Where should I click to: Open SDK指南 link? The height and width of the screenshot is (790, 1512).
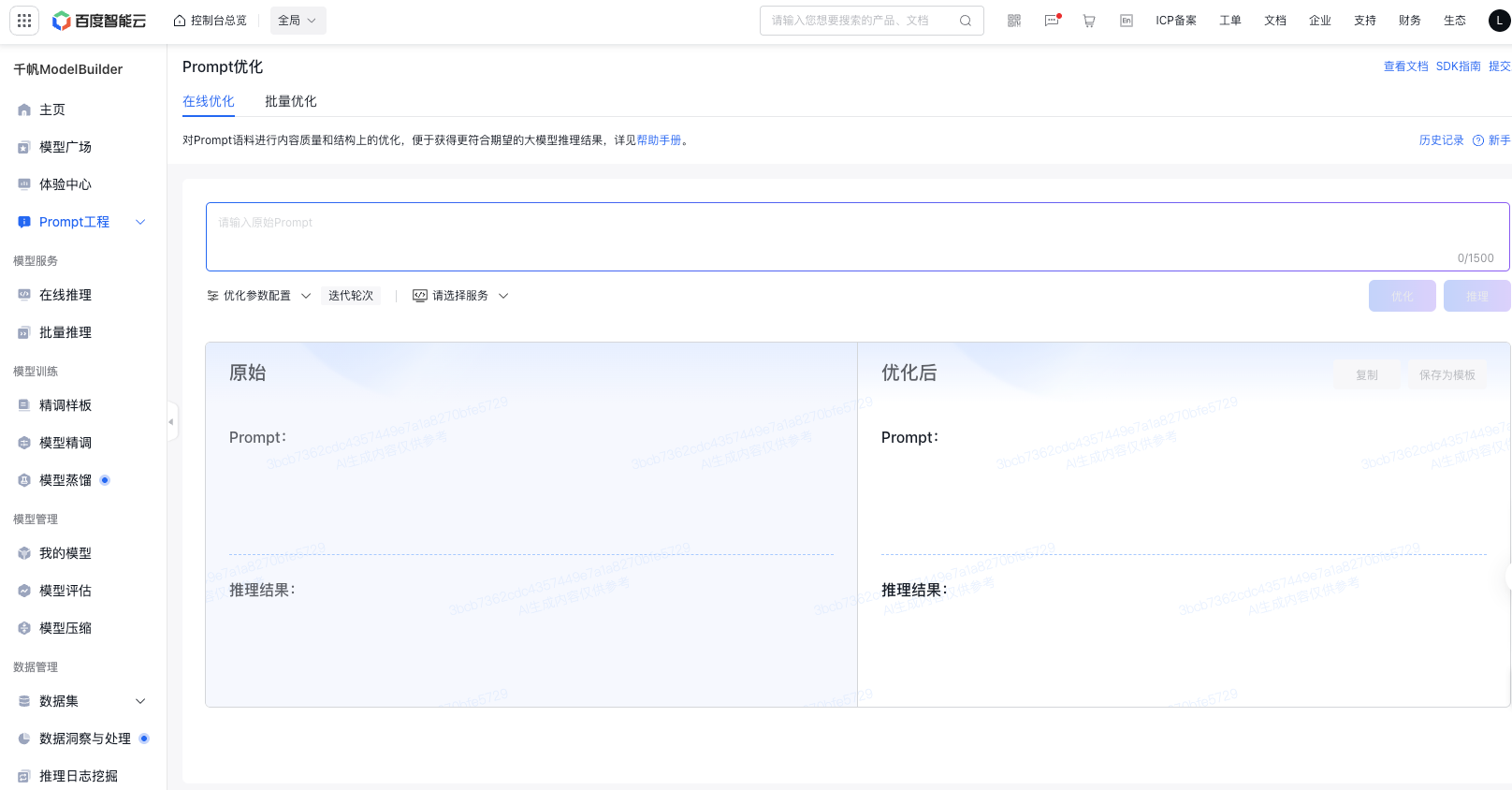coord(1459,66)
